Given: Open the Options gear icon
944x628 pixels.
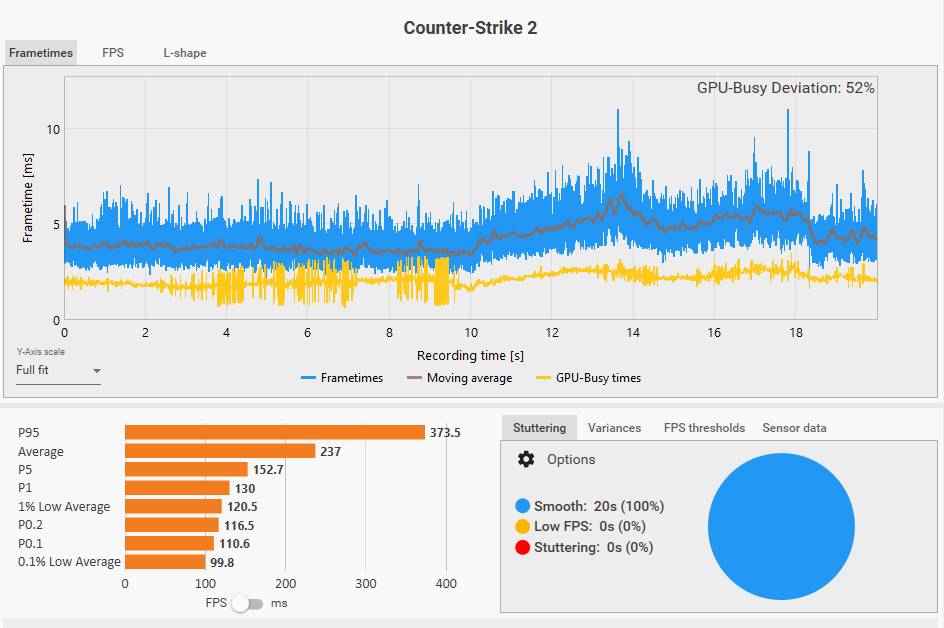Looking at the screenshot, I should 526,460.
